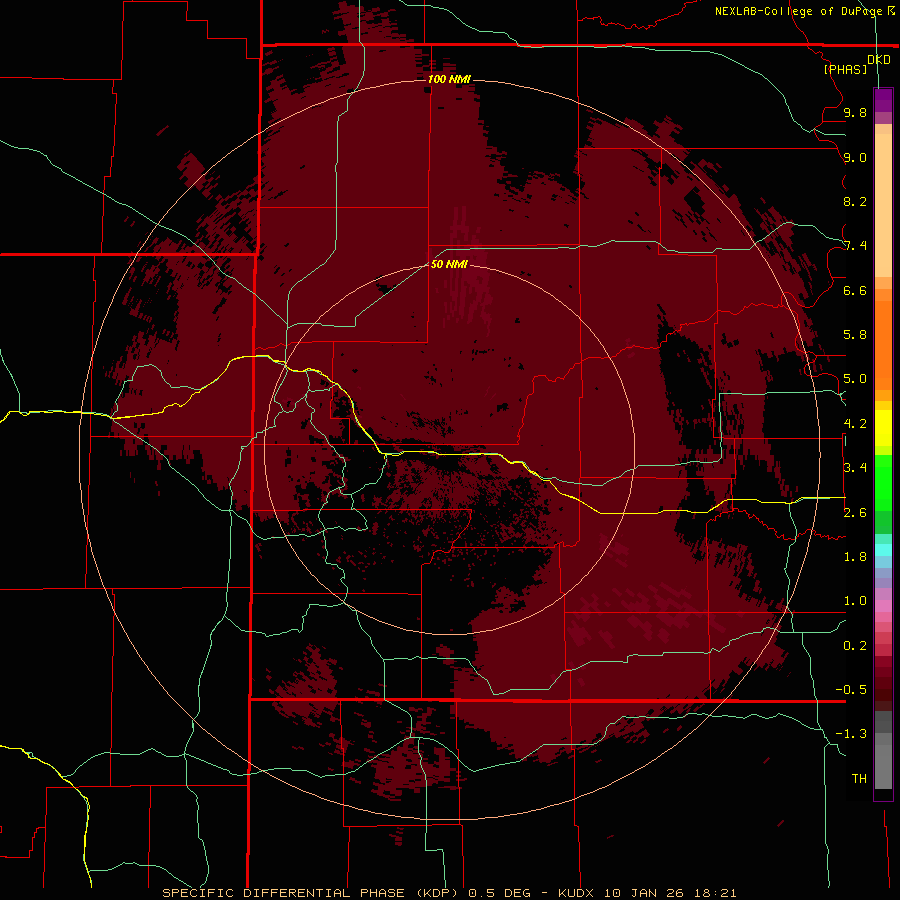Click the 9.0 scale value
The height and width of the screenshot is (900, 900).
click(x=855, y=157)
